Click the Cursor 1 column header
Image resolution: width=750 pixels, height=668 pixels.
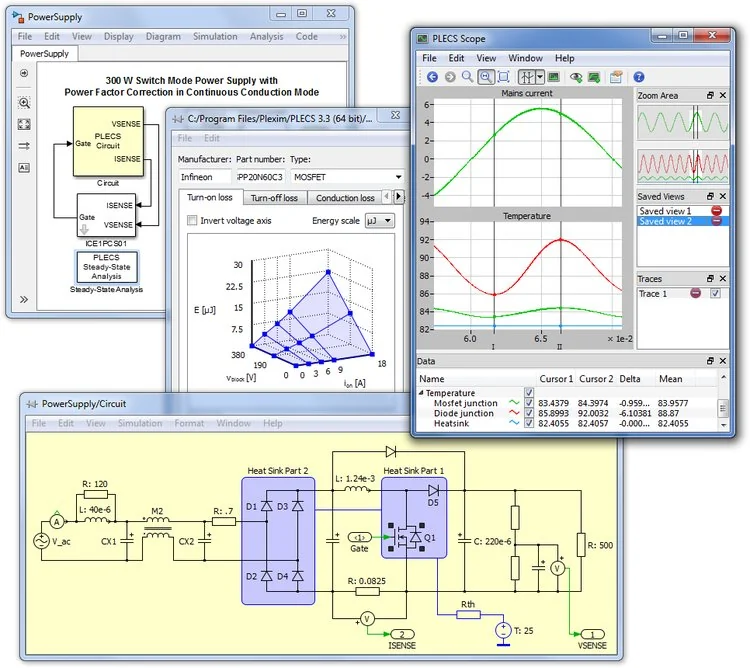pyautogui.click(x=556, y=379)
